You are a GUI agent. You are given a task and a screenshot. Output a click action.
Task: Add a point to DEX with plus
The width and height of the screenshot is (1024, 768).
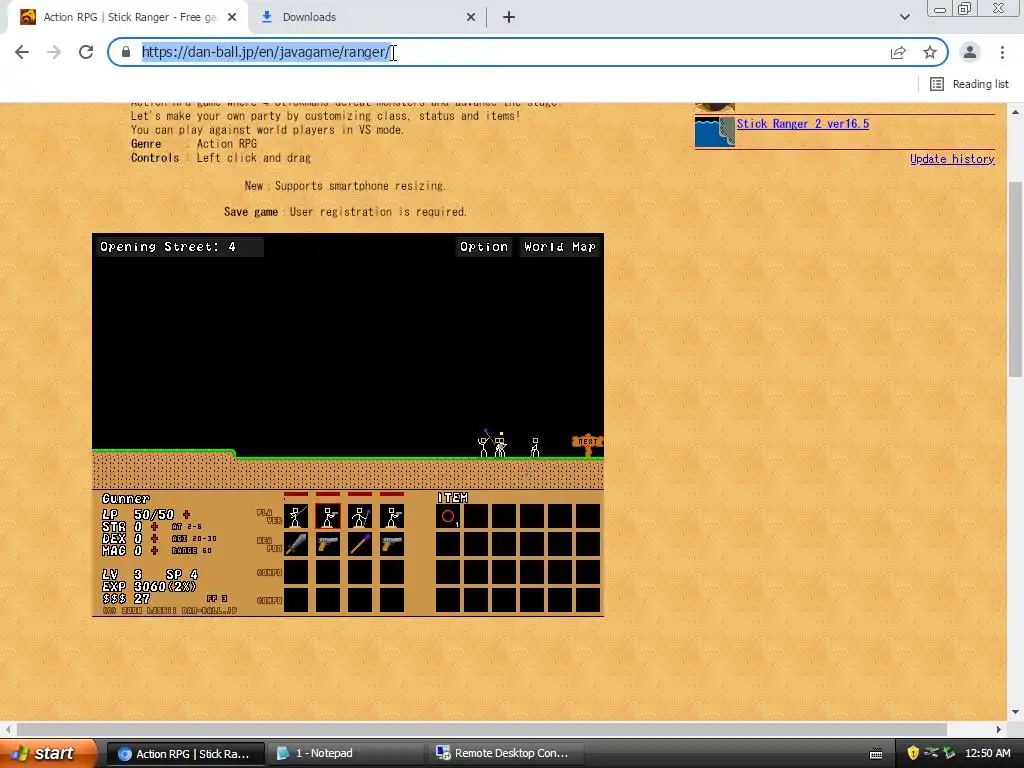click(x=154, y=539)
